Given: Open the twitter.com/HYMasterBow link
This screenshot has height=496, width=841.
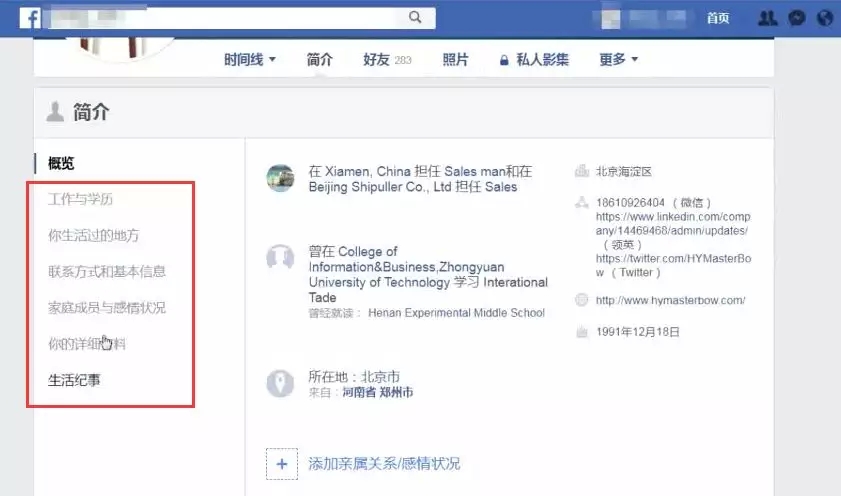Looking at the screenshot, I should tap(673, 265).
